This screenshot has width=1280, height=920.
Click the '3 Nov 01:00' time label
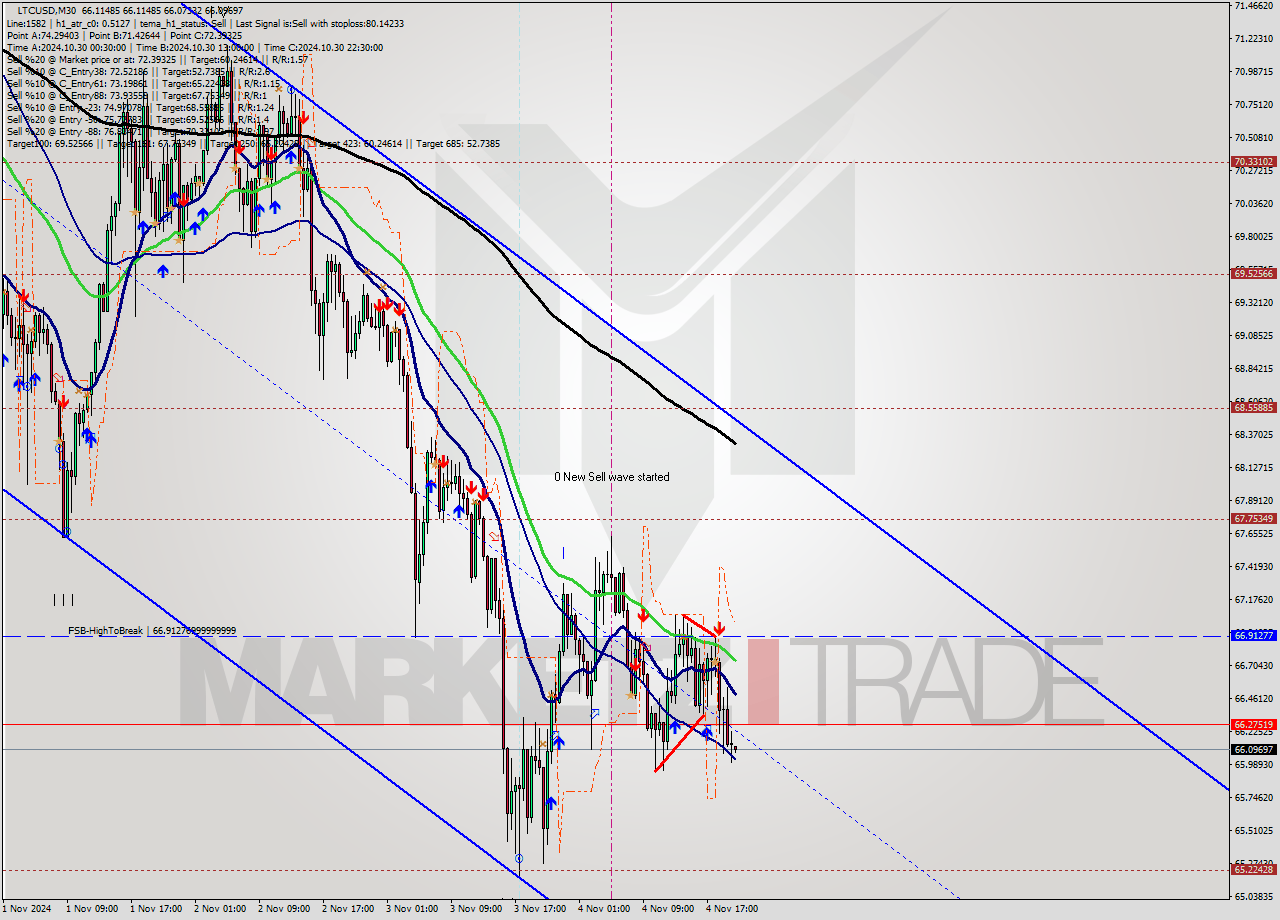[412, 909]
